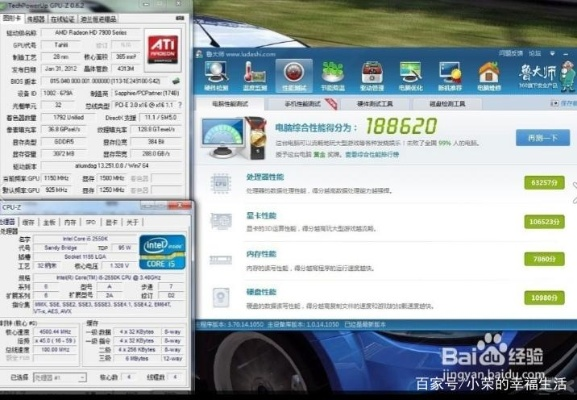Switch to 硬件测试工具 tab in Ludashi

[x=375, y=104]
